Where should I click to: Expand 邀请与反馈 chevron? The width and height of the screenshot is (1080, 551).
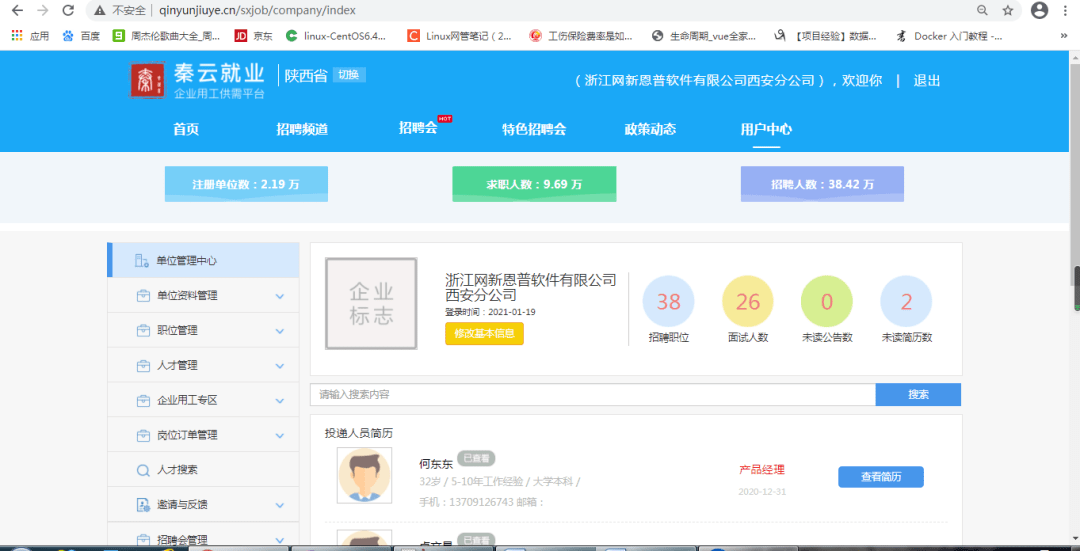(x=280, y=506)
